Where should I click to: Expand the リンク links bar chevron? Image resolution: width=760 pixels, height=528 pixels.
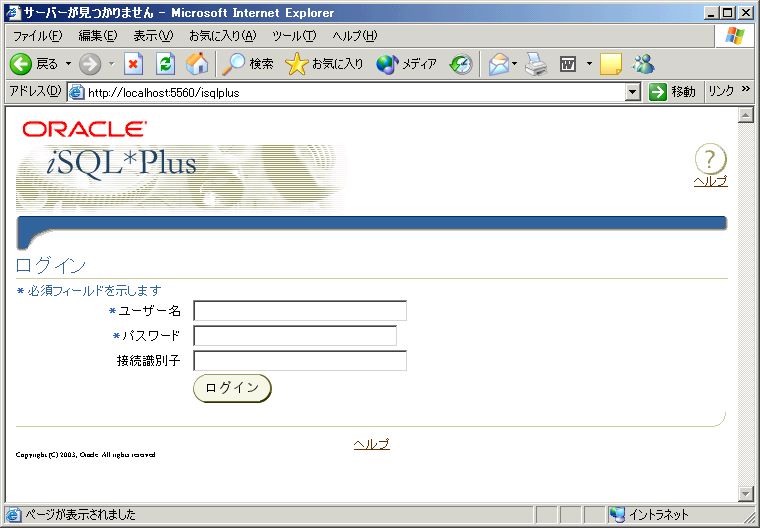pos(746,89)
